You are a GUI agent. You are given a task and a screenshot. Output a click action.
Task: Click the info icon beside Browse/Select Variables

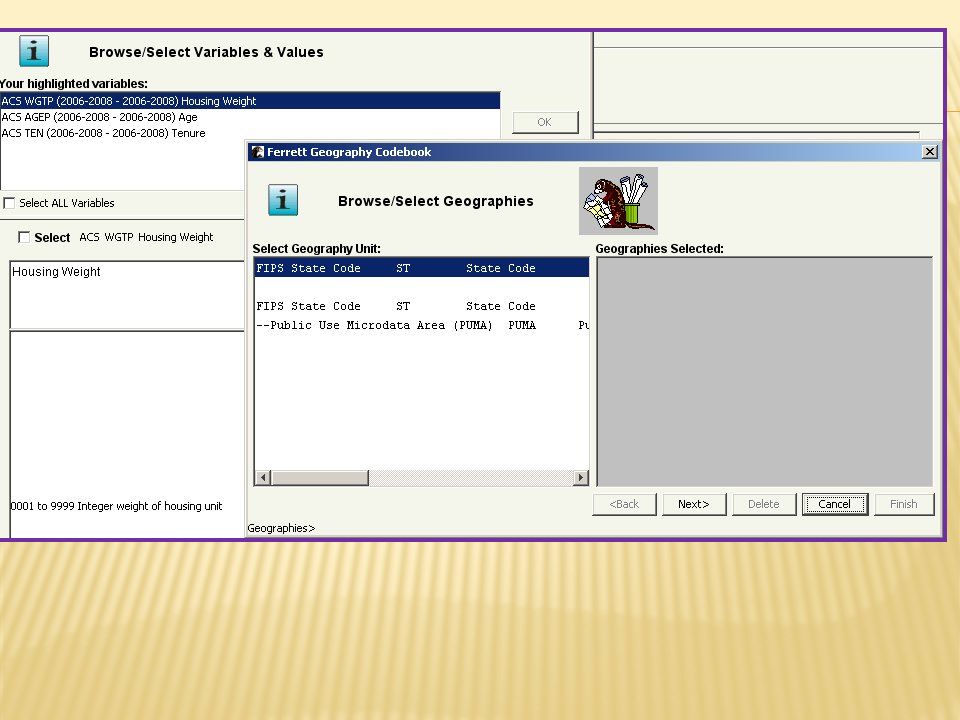34,51
